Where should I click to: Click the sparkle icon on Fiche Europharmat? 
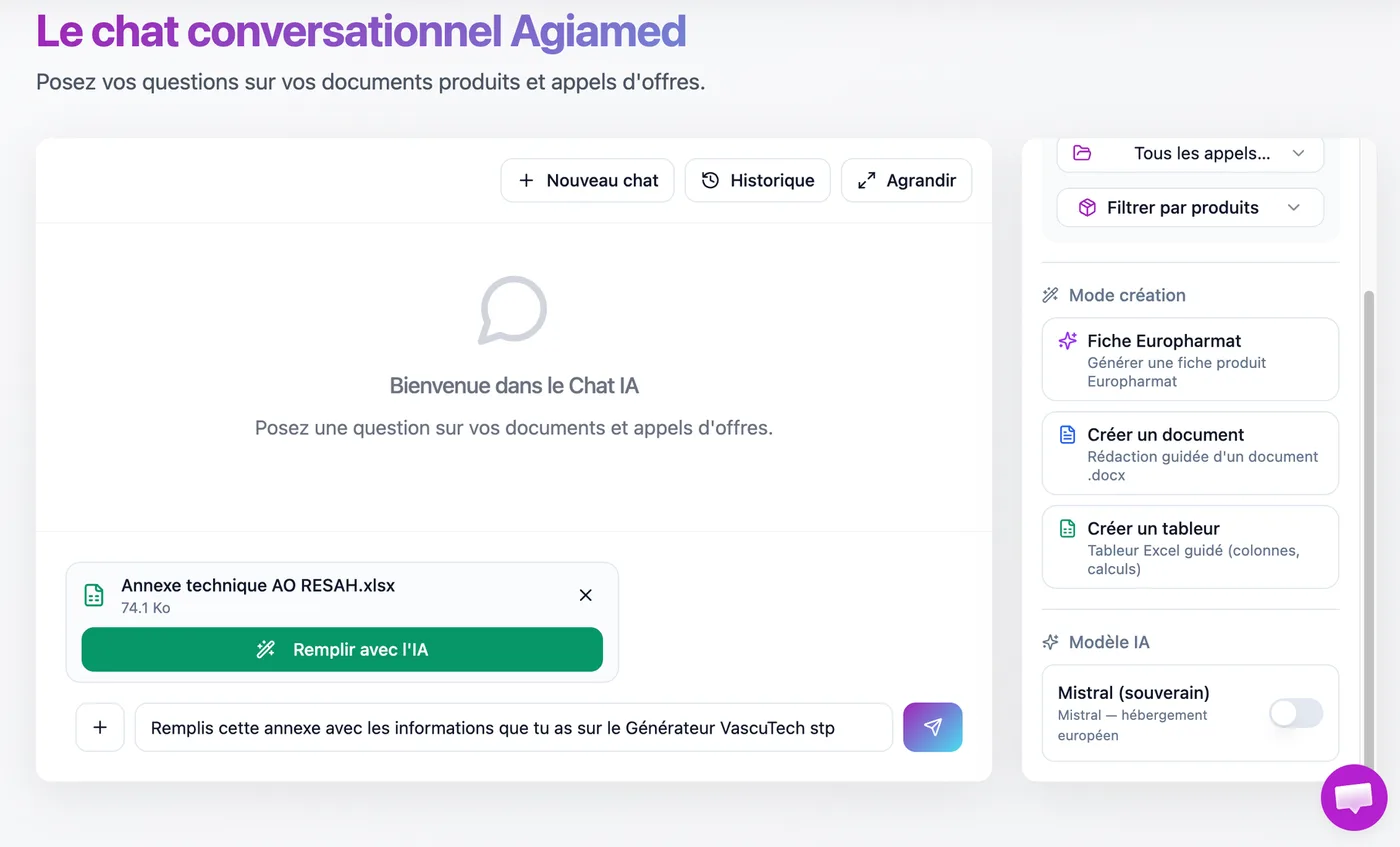[1067, 341]
